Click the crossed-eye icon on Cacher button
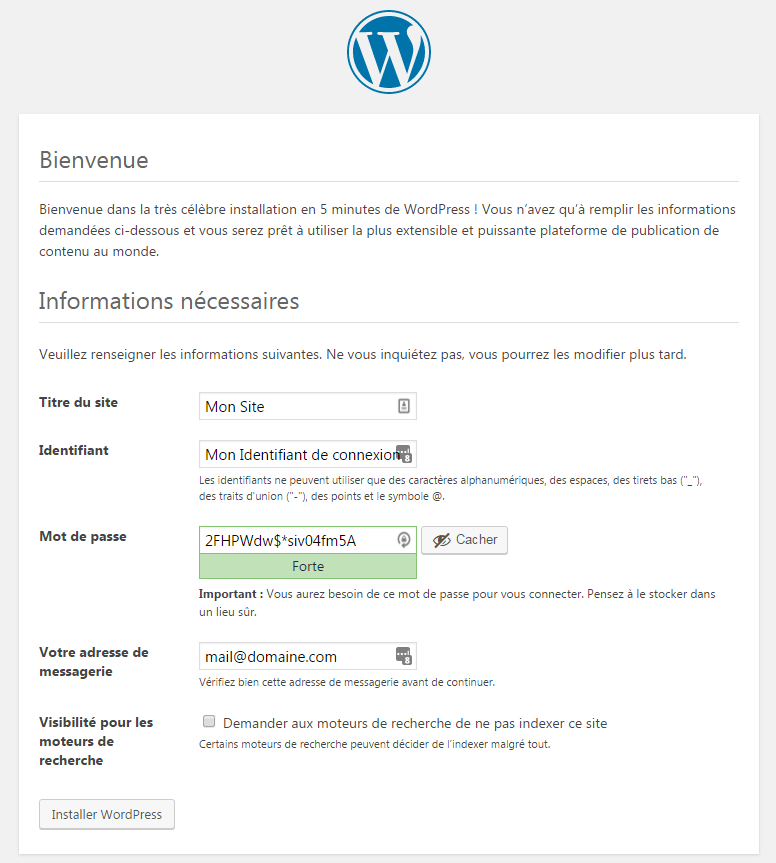The image size is (776, 863). (441, 540)
